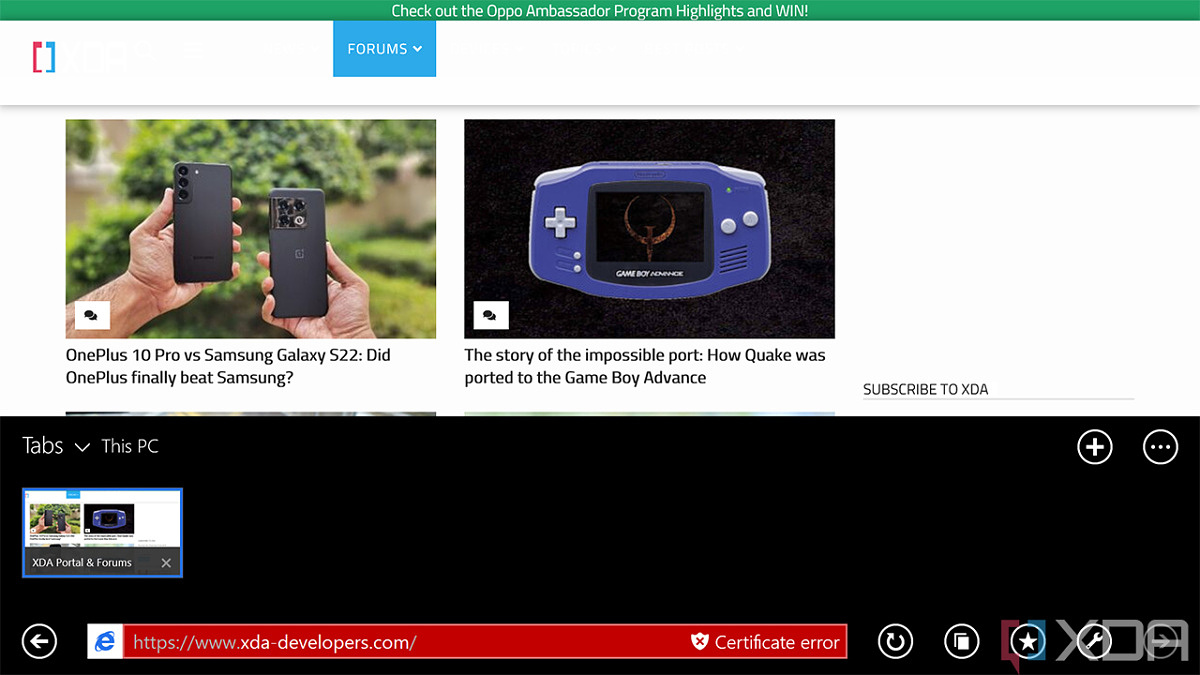Select the XDA Portal & Forums tab thumbnail

click(x=102, y=520)
